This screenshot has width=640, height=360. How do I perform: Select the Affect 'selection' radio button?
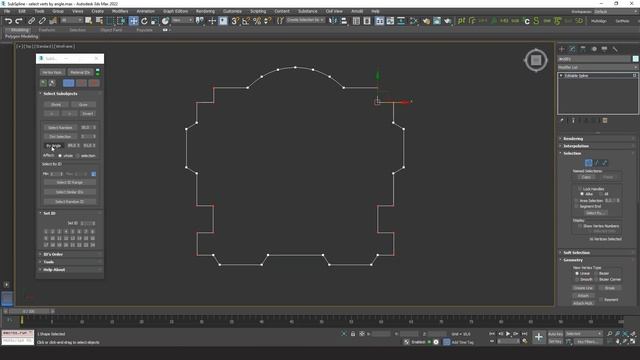click(78, 156)
